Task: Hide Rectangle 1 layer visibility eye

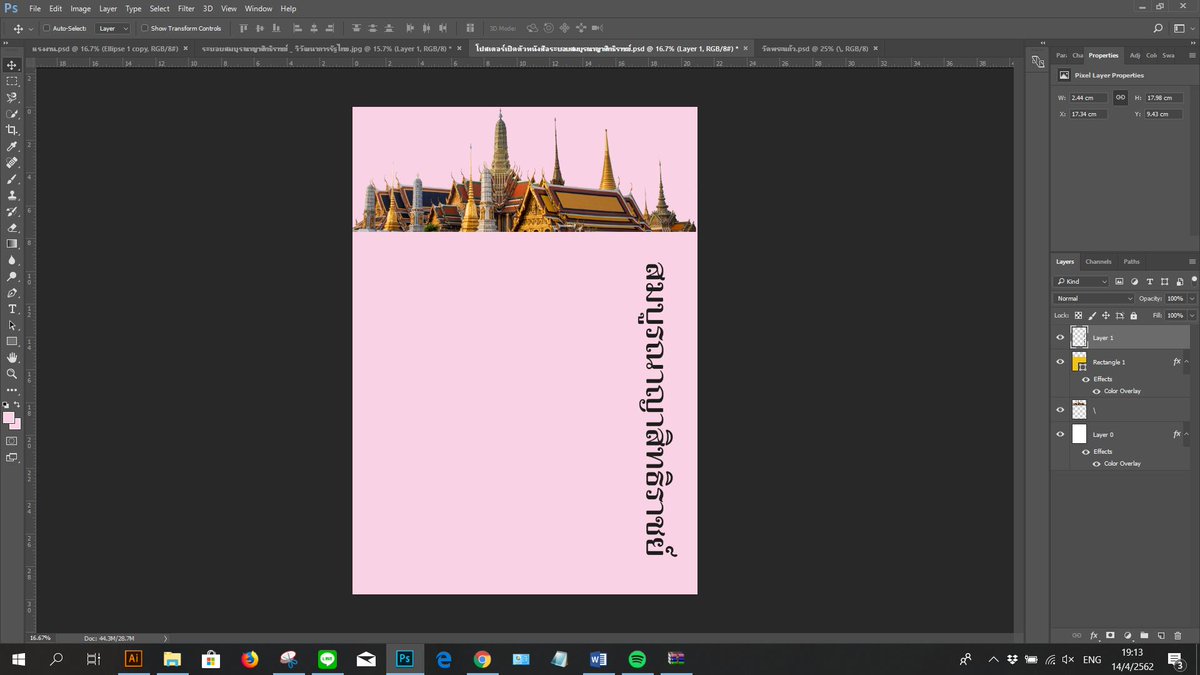Action: [x=1060, y=361]
